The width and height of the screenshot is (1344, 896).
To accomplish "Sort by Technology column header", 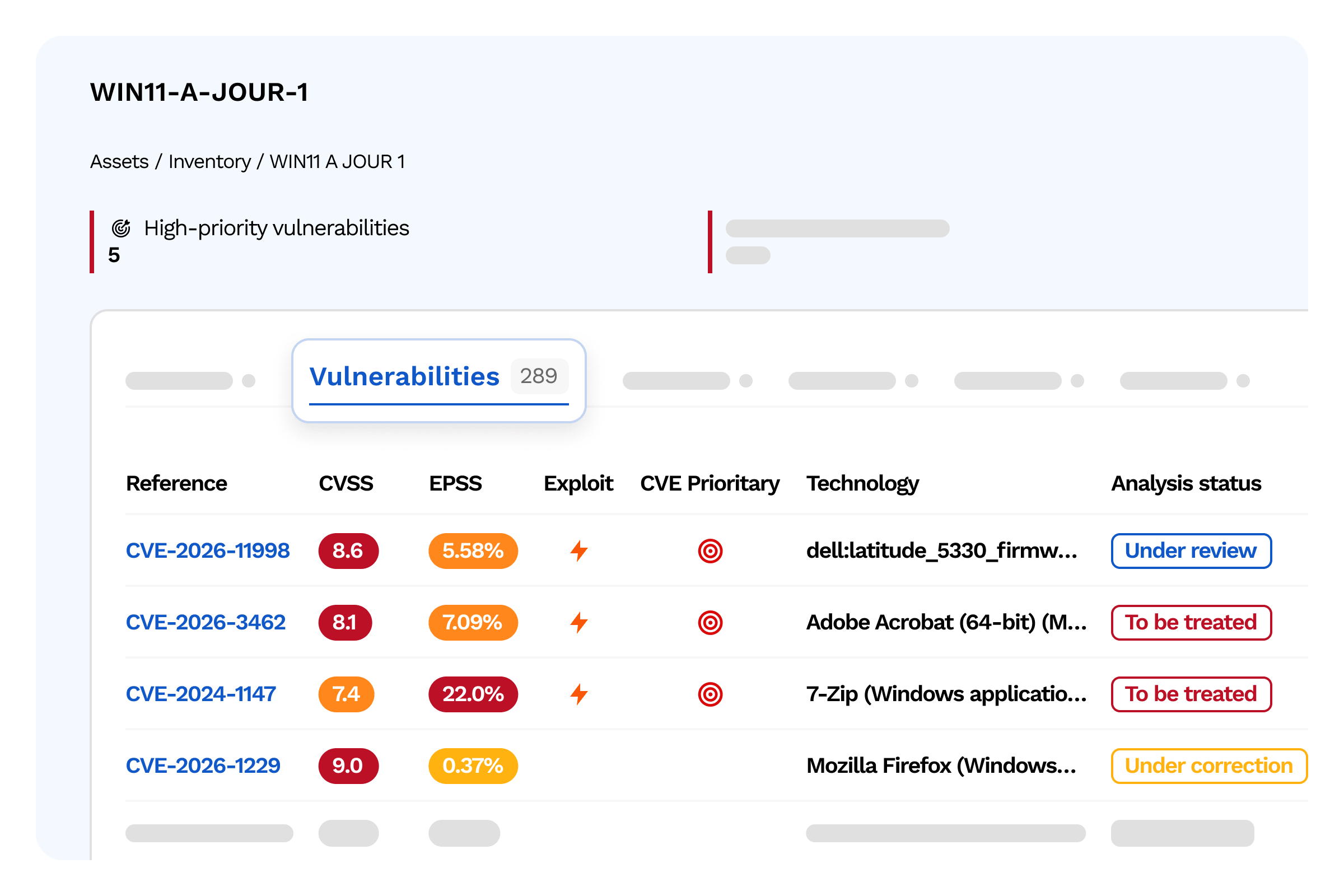I will tap(862, 483).
